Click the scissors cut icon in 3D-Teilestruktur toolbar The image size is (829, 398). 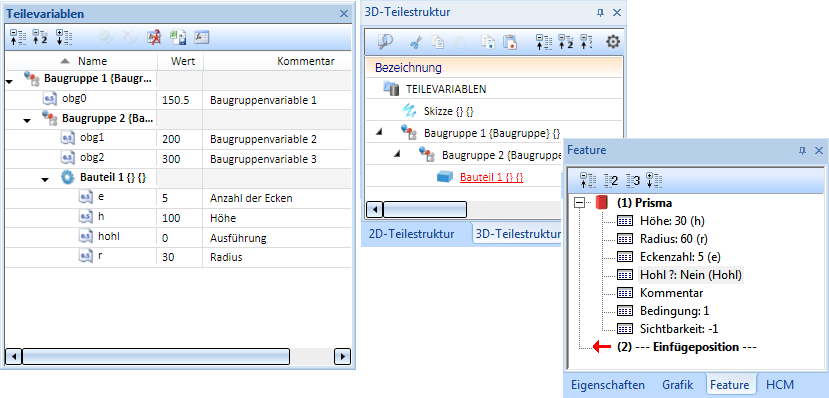[416, 42]
